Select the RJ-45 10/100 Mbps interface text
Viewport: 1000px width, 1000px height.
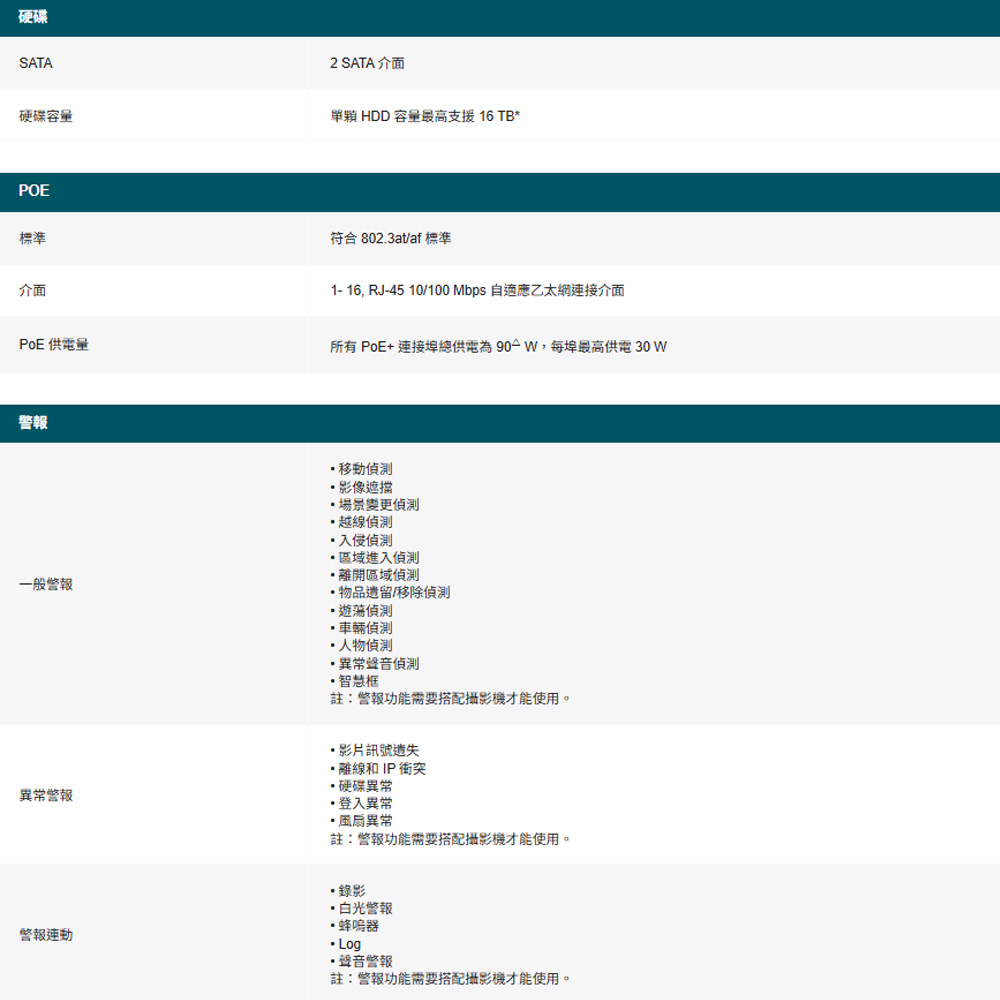click(x=477, y=291)
